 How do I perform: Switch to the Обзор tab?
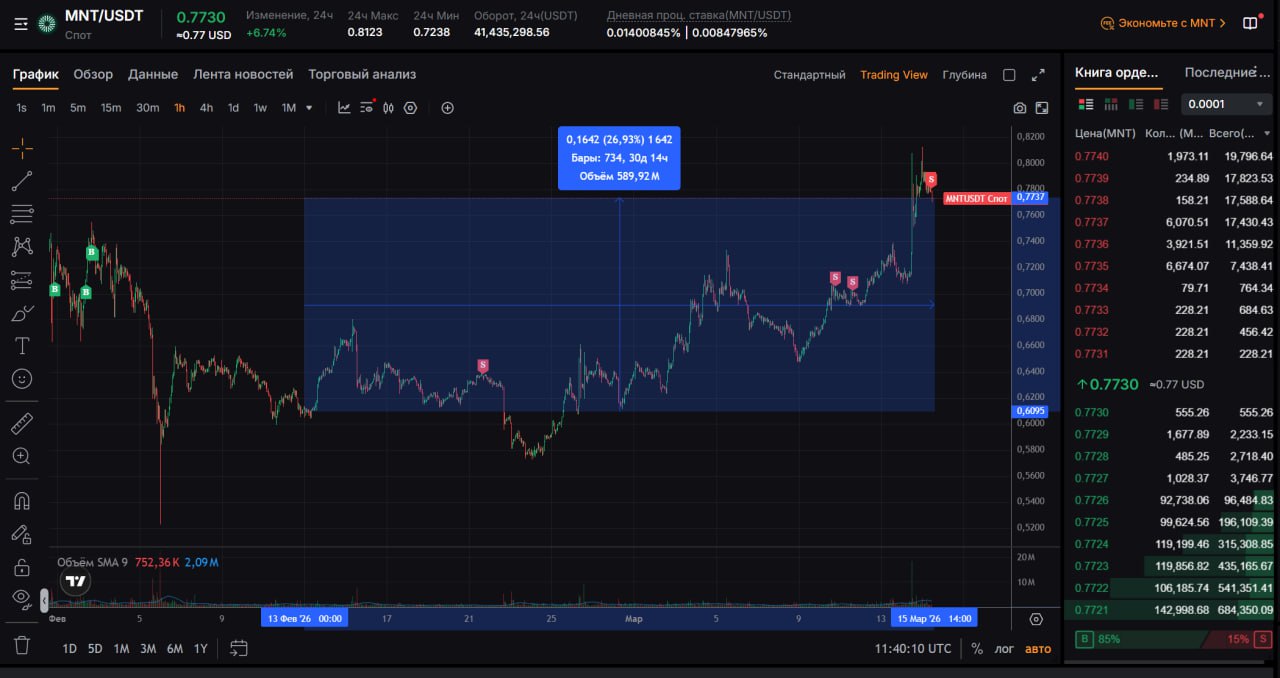coord(93,74)
